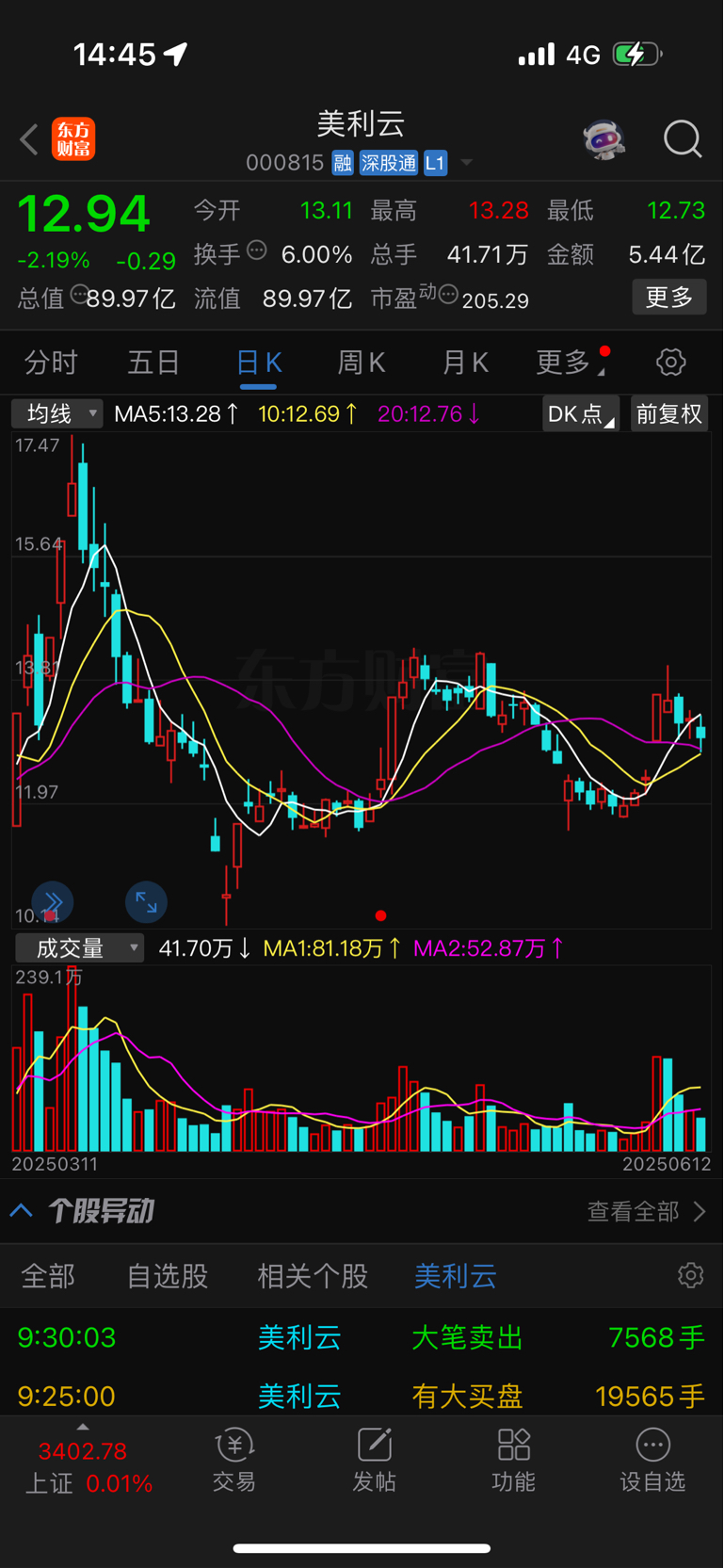
Task: Collapse the 个股异动 section chevron
Action: [22, 1211]
